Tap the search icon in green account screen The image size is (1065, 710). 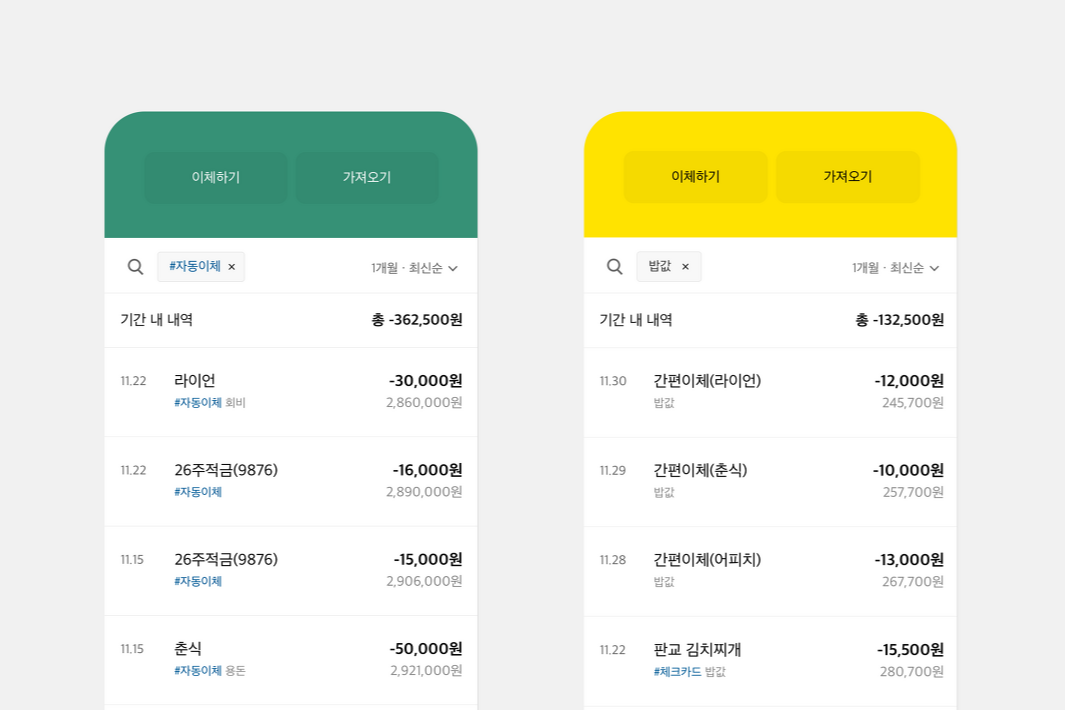(x=136, y=267)
